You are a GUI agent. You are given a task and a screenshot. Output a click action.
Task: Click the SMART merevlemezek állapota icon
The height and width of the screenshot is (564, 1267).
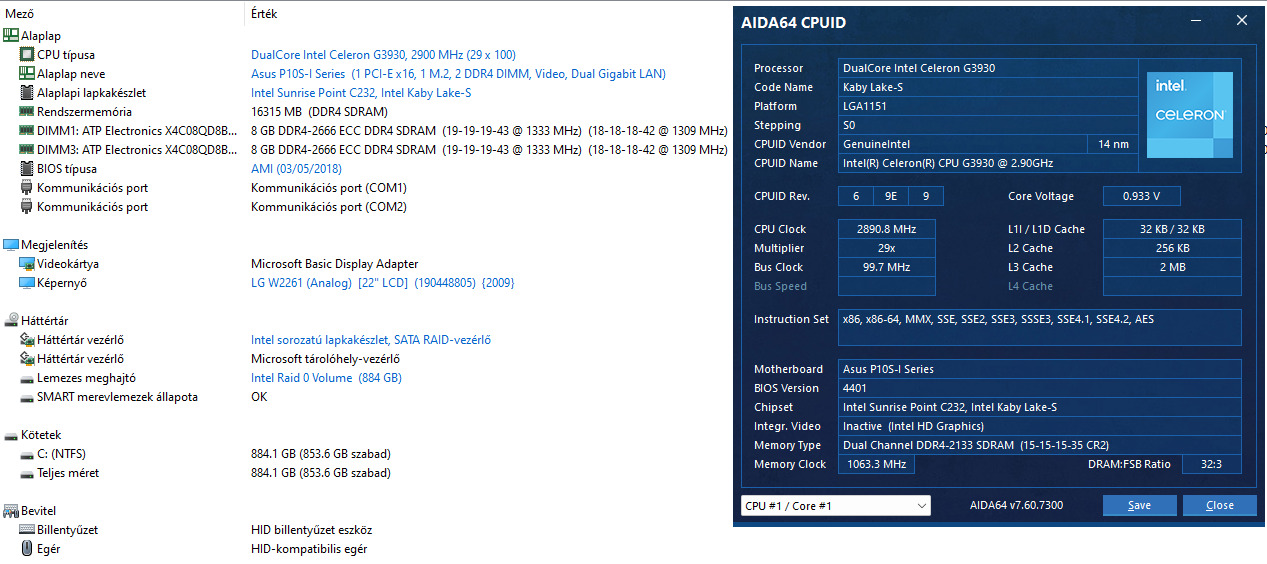click(x=27, y=397)
